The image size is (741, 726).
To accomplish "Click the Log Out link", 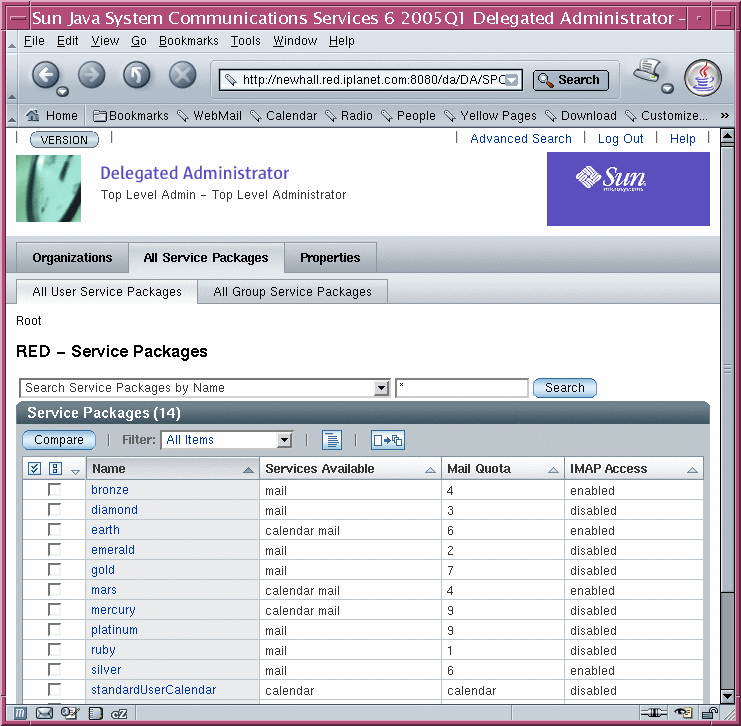I will pyautogui.click(x=620, y=138).
